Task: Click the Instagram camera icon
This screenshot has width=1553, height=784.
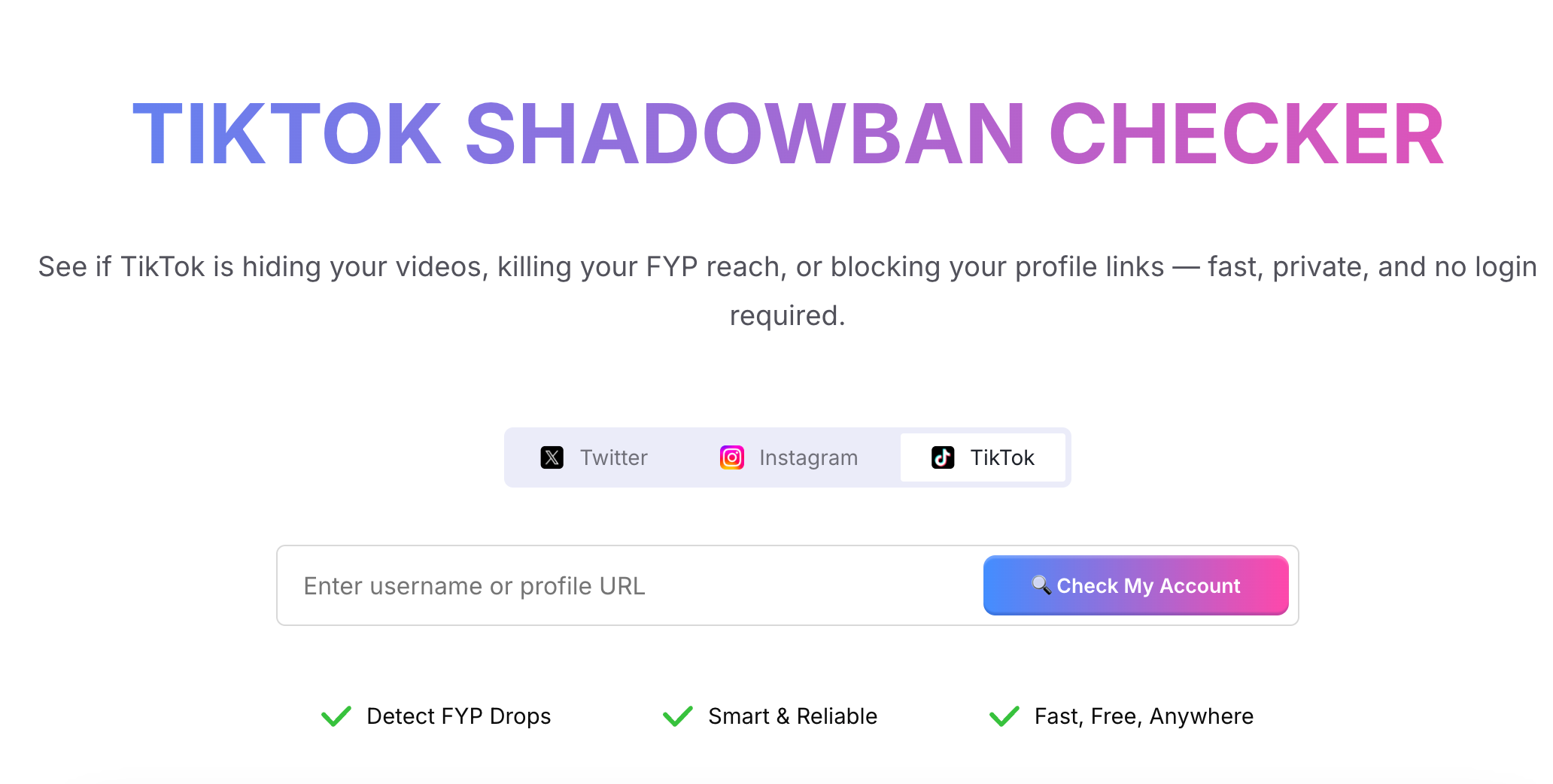Action: click(731, 457)
